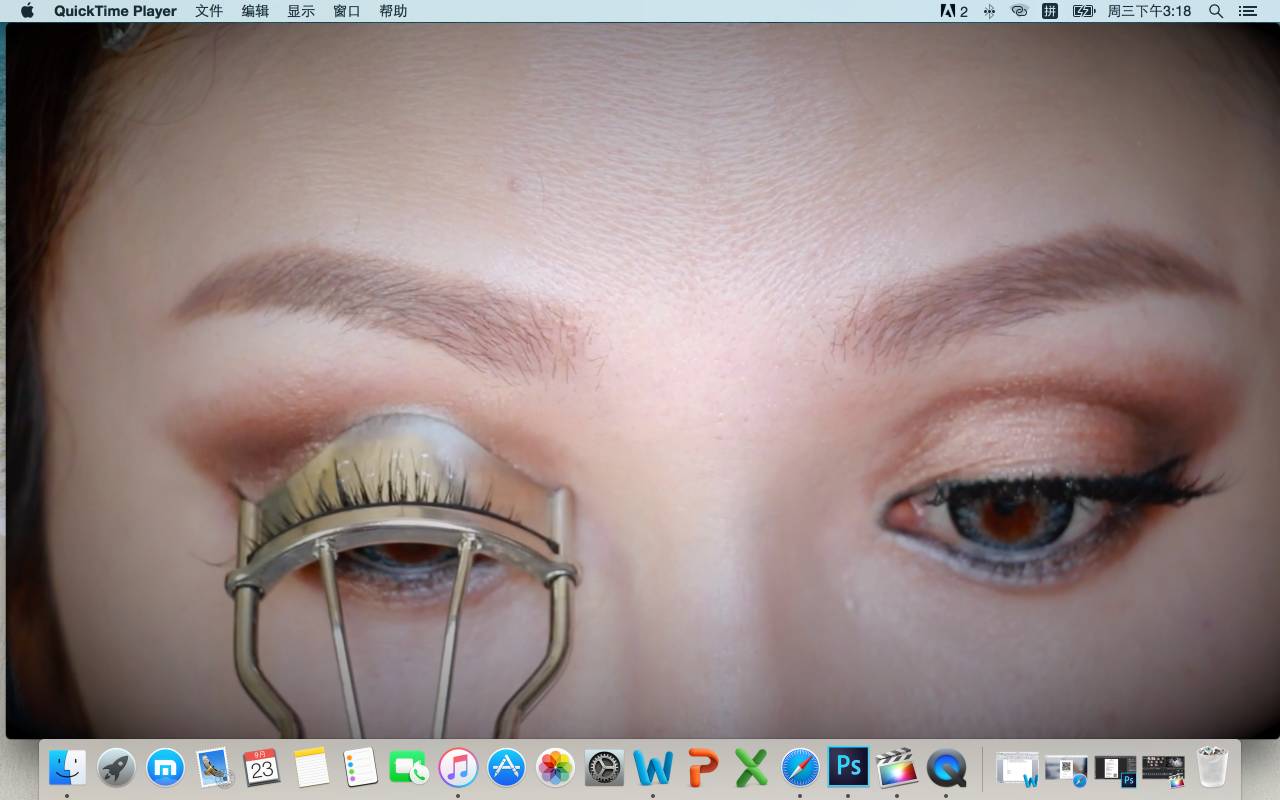
Task: Click the clock showing 周三下午3:18
Action: pyautogui.click(x=1149, y=11)
